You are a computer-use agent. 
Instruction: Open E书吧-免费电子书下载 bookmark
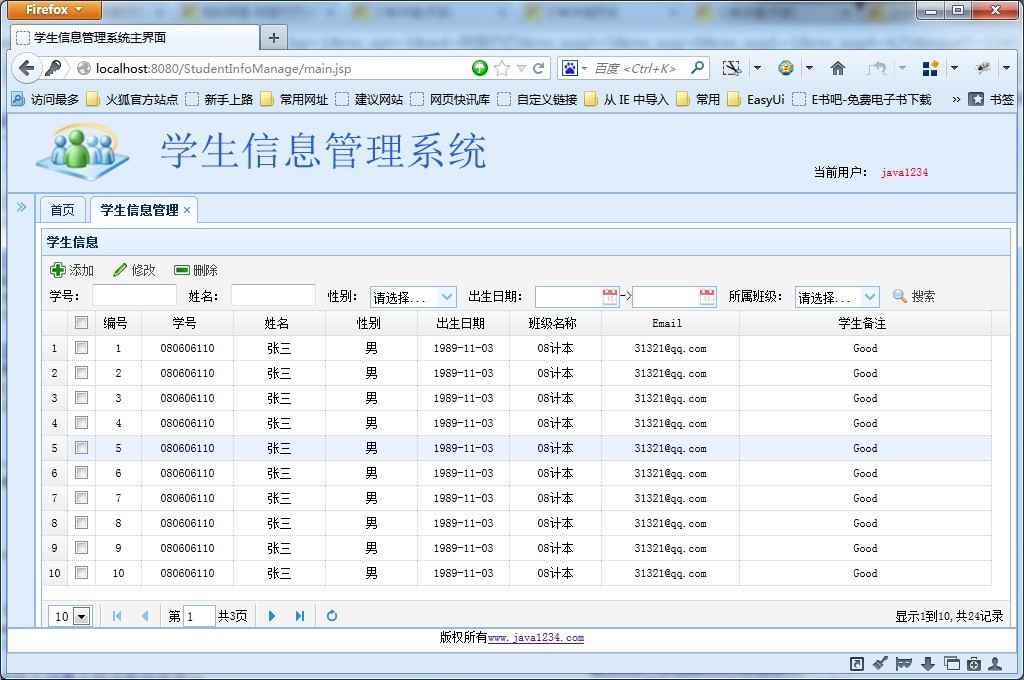863,99
